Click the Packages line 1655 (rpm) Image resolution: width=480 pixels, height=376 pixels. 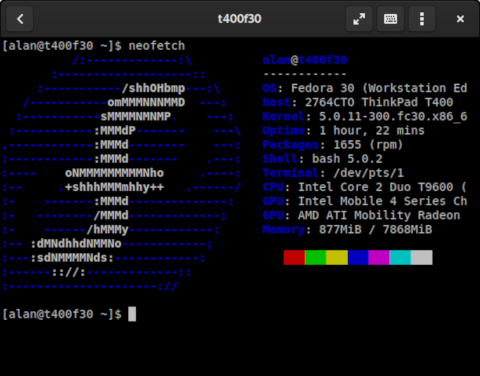[333, 145]
